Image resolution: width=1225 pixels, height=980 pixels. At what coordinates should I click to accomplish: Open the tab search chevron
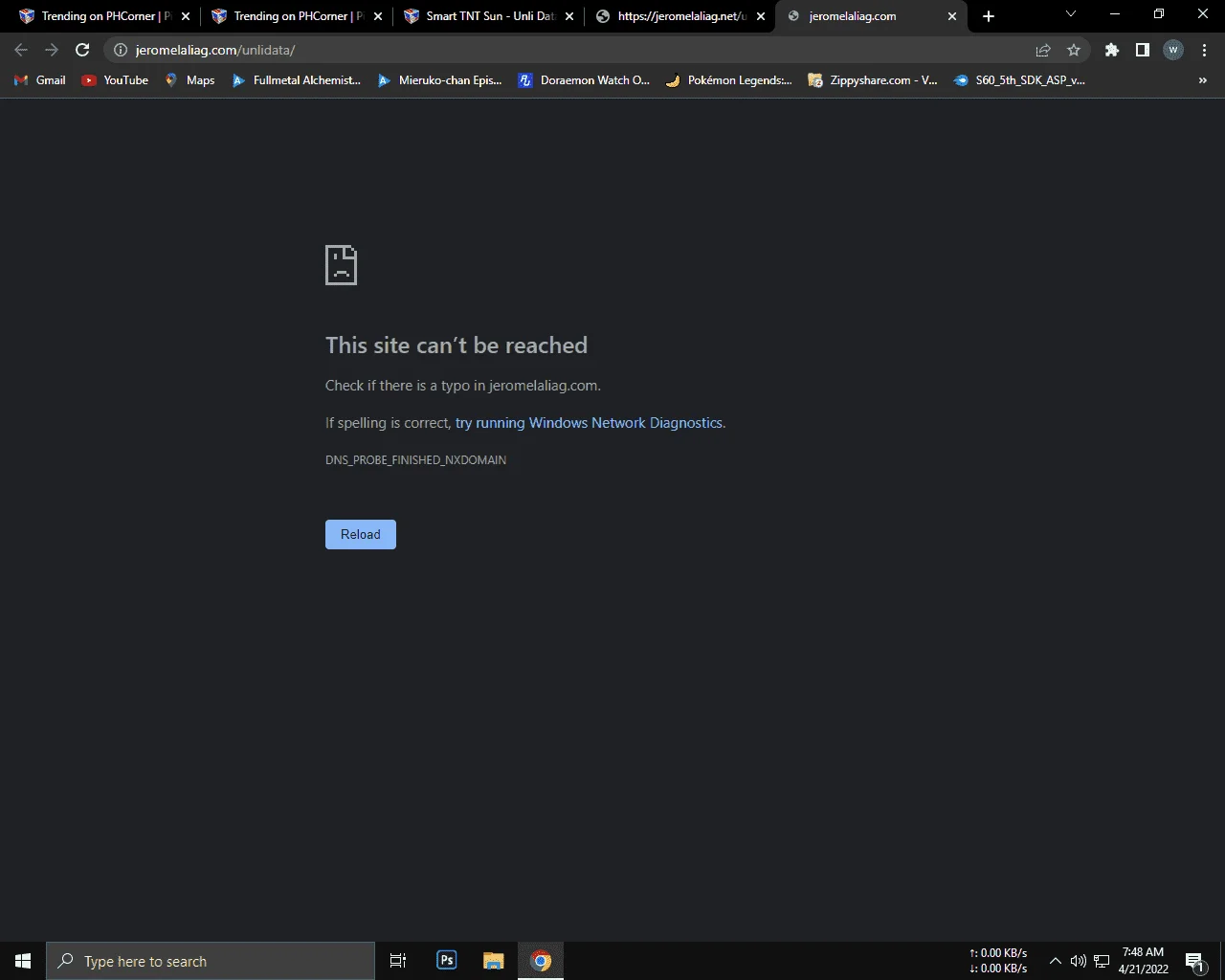pos(1071,14)
